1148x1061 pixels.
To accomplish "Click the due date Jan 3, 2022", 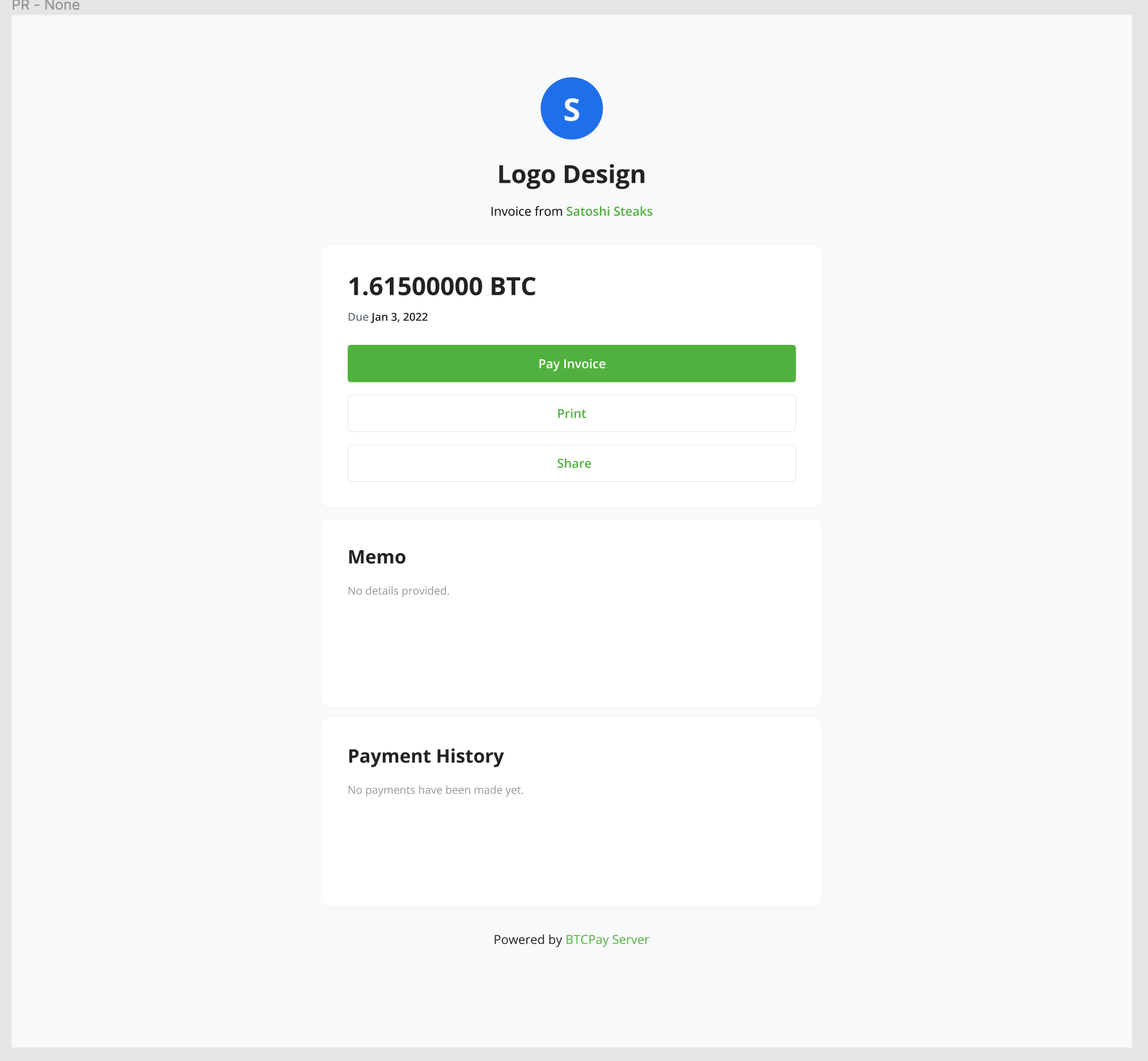I will pyautogui.click(x=399, y=317).
